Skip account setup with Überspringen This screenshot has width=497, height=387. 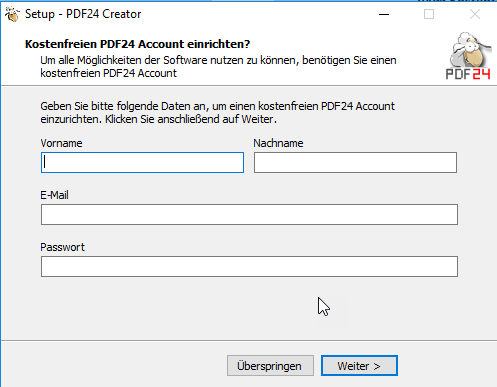270,366
